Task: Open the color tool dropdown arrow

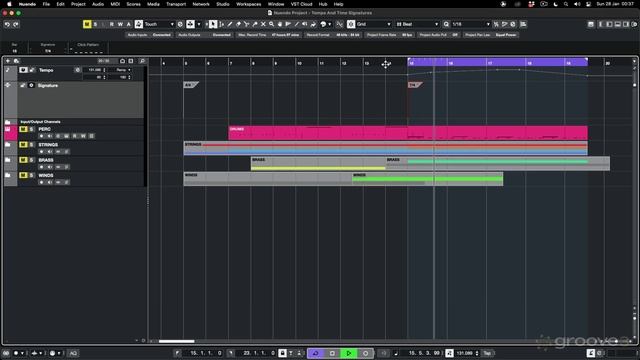Action: coord(330,24)
